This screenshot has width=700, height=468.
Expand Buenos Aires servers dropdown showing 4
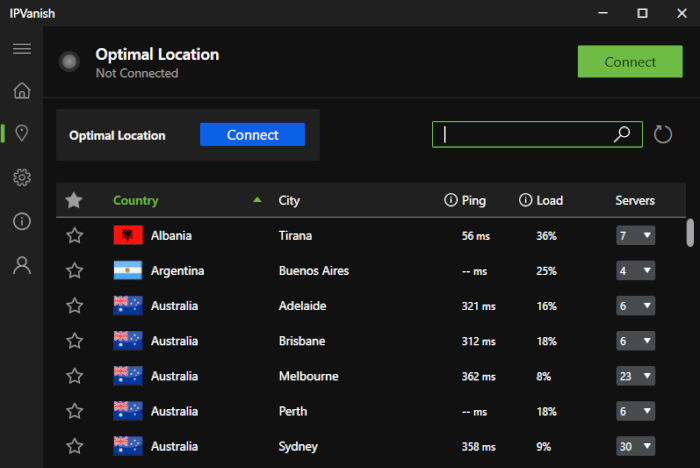pyautogui.click(x=635, y=271)
